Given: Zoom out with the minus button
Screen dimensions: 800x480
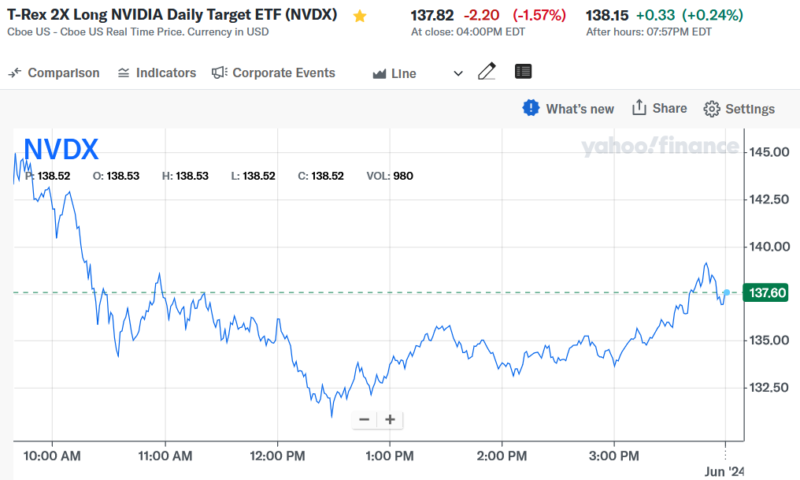Looking at the screenshot, I should 364,420.
